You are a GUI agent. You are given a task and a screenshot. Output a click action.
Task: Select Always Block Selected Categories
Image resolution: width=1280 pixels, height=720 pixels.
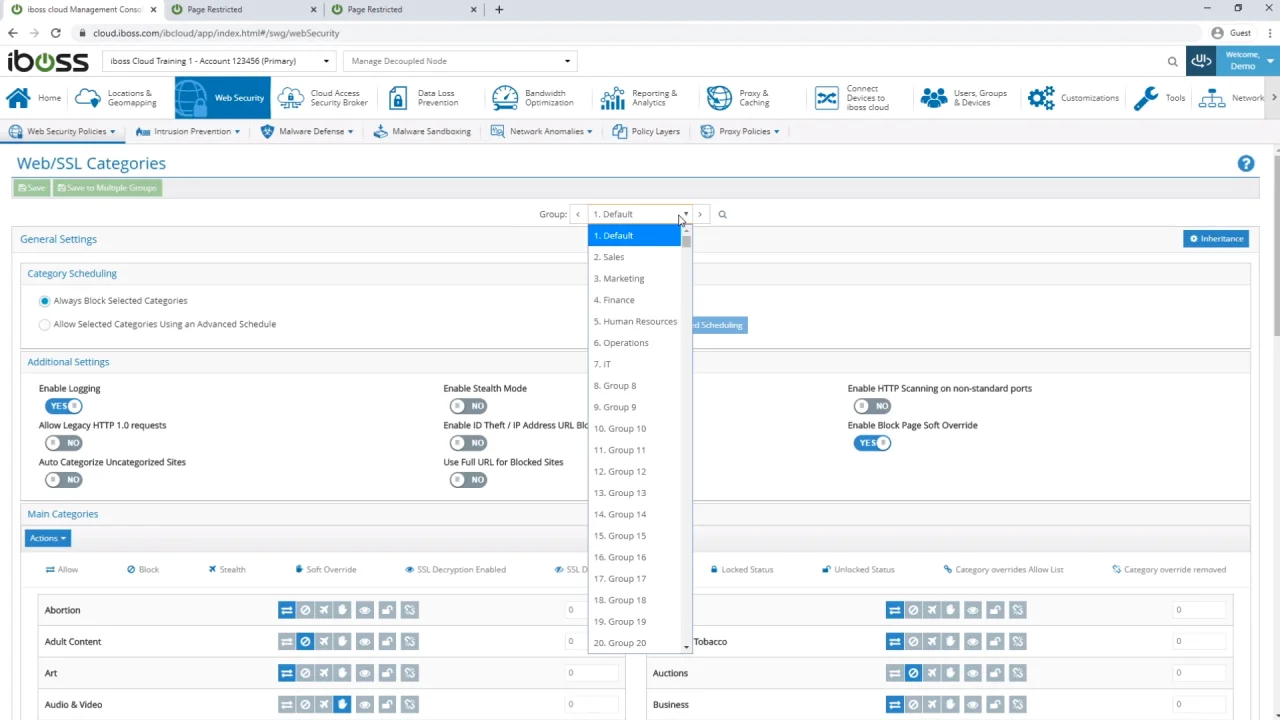click(44, 300)
